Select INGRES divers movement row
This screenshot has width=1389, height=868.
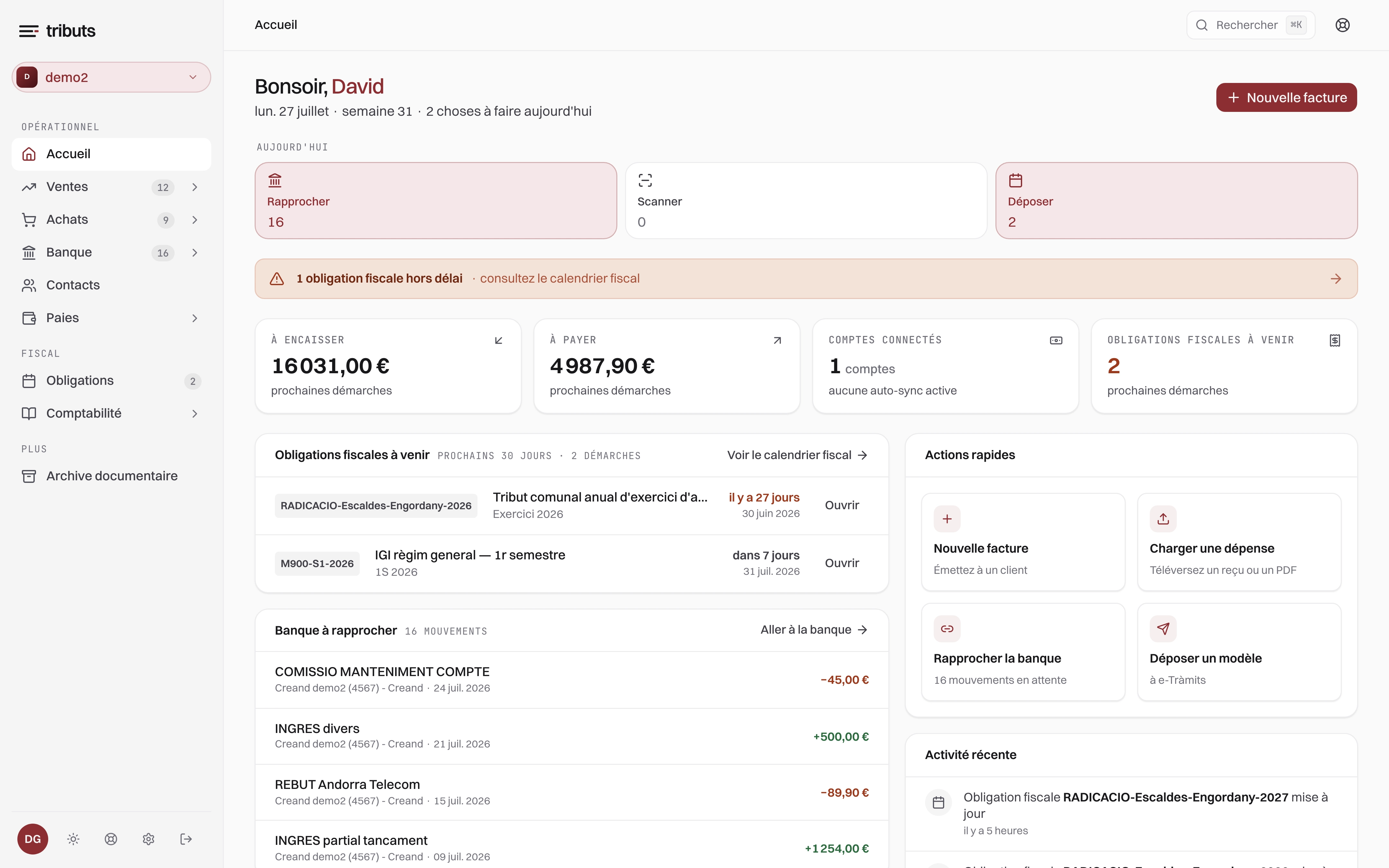[x=572, y=736]
